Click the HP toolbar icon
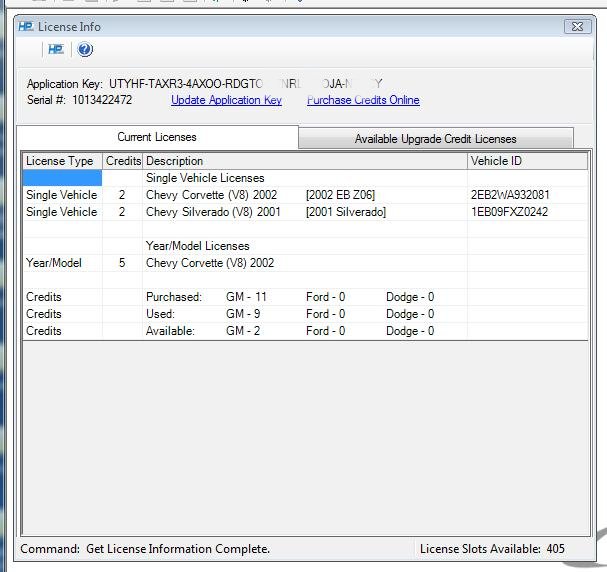The image size is (607, 572). pos(55,50)
